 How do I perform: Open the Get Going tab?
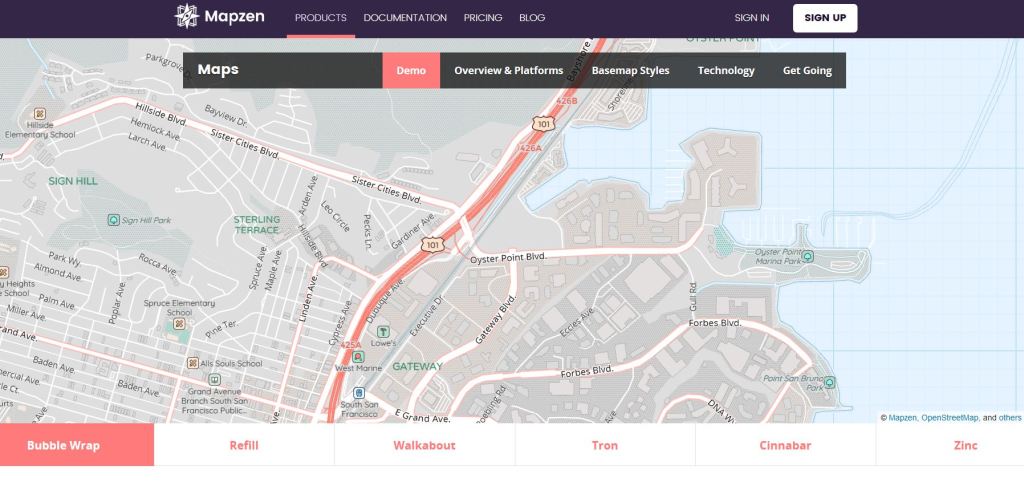click(x=807, y=70)
